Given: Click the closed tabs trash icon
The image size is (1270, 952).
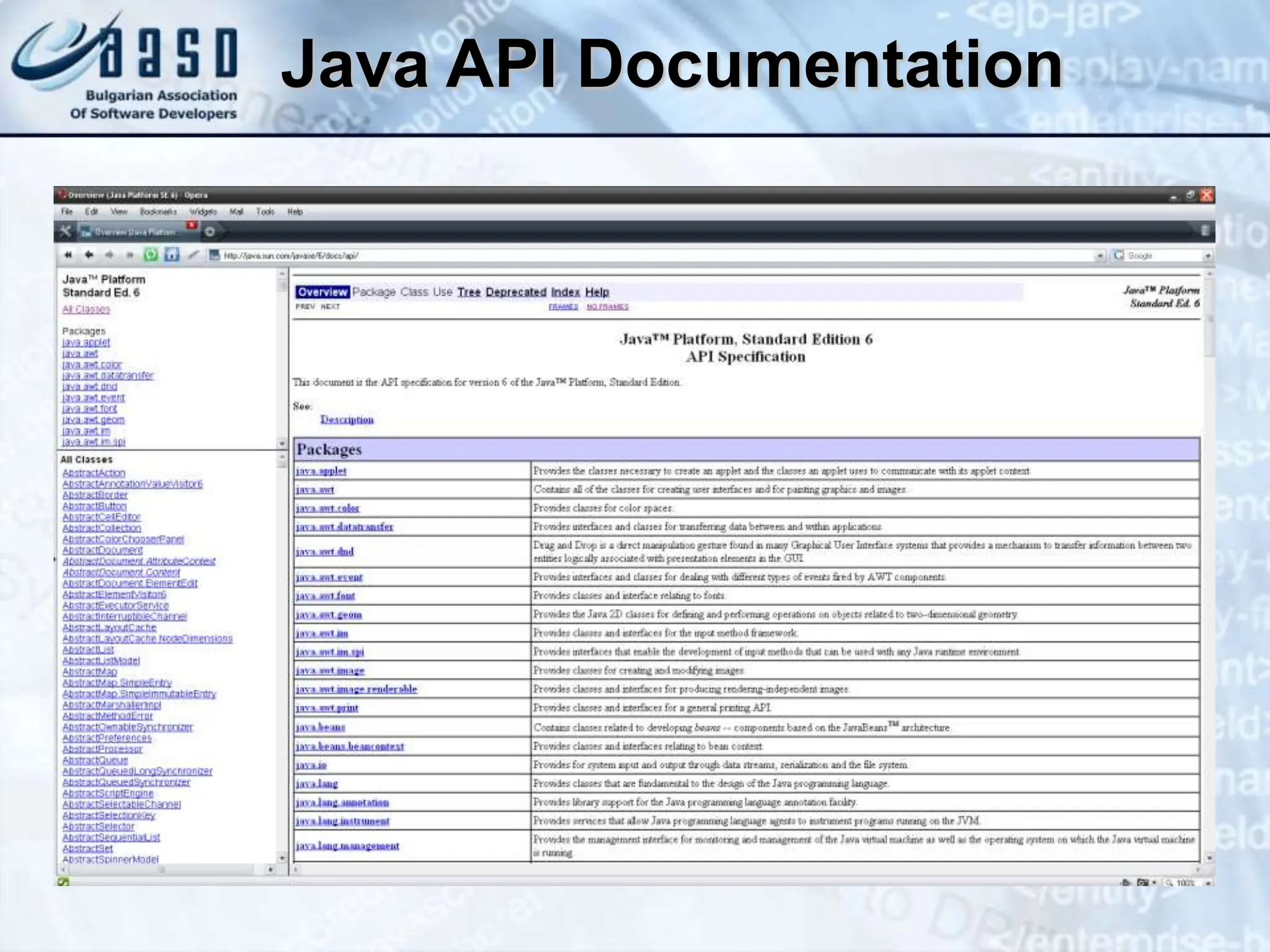Looking at the screenshot, I should pyautogui.click(x=1205, y=231).
